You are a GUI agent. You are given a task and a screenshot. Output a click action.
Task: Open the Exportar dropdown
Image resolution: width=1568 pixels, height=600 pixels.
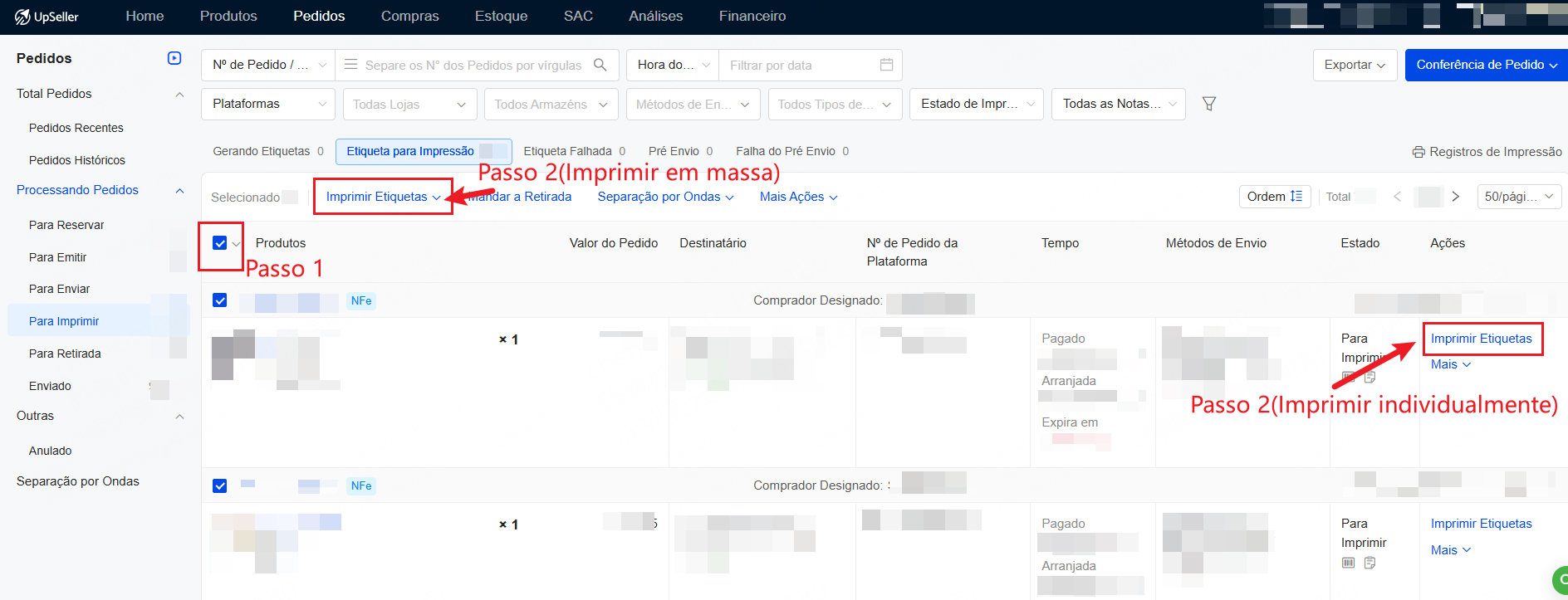1355,65
